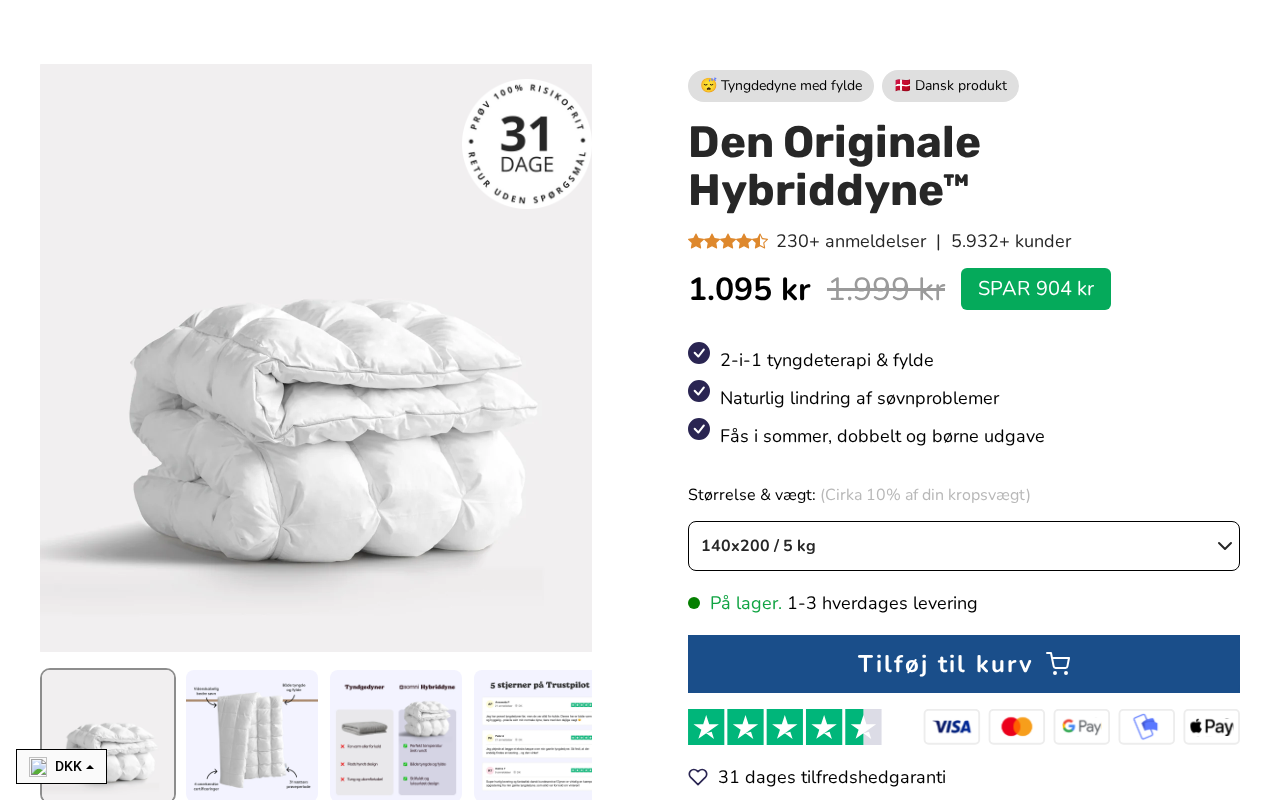This screenshot has height=800, width=1280.
Task: Click the 230+ anmeldelser reviews link
Action: tap(850, 241)
